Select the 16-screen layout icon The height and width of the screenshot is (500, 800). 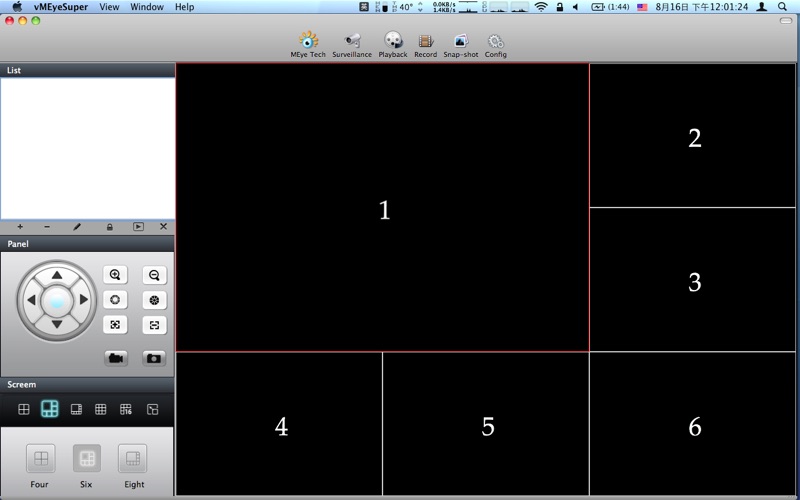126,409
